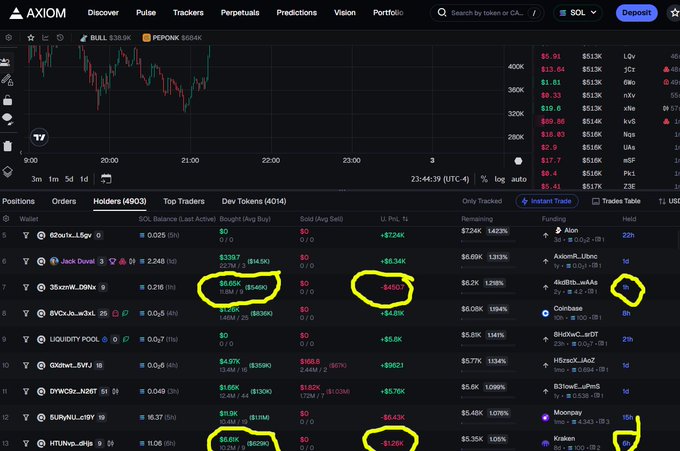Image resolution: width=680 pixels, height=451 pixels.
Task: Open wallet DYWC9z...N26T
Action: [73, 391]
